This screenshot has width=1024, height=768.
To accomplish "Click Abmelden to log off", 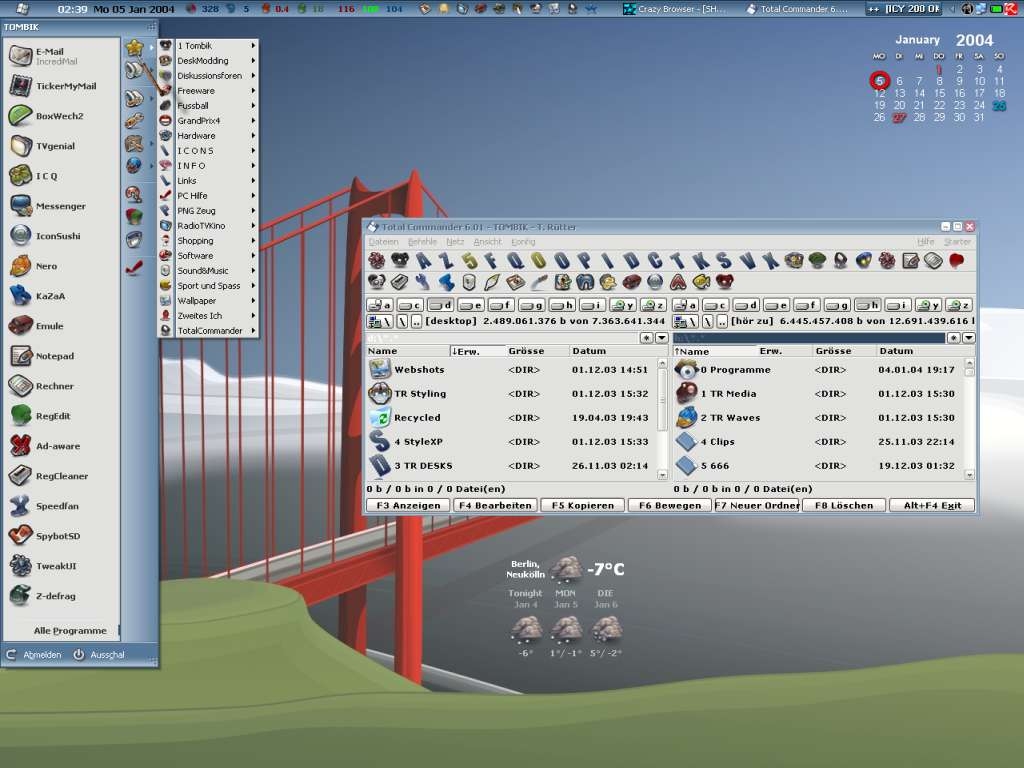I will 35,654.
